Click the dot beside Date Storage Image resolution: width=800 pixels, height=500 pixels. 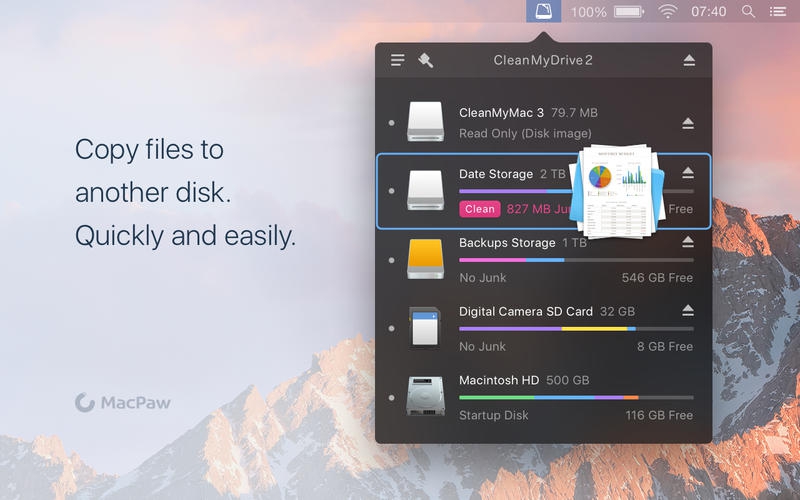tap(391, 191)
